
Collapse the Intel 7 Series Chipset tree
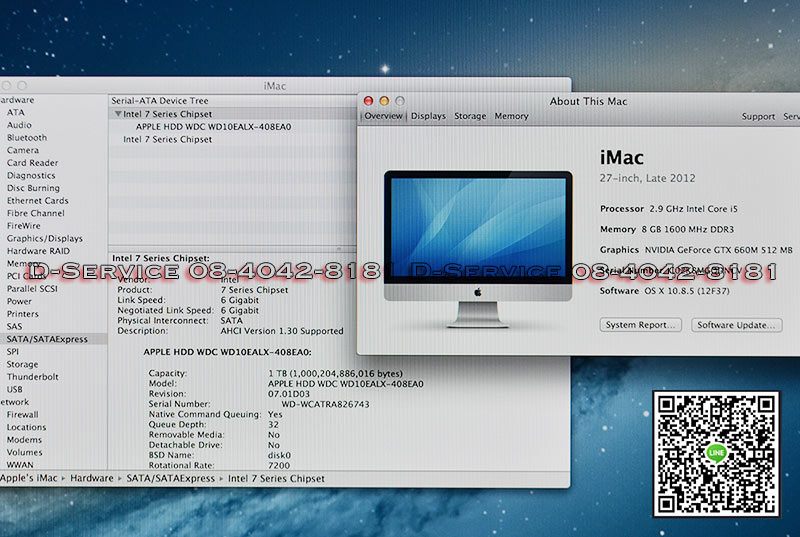click(118, 114)
